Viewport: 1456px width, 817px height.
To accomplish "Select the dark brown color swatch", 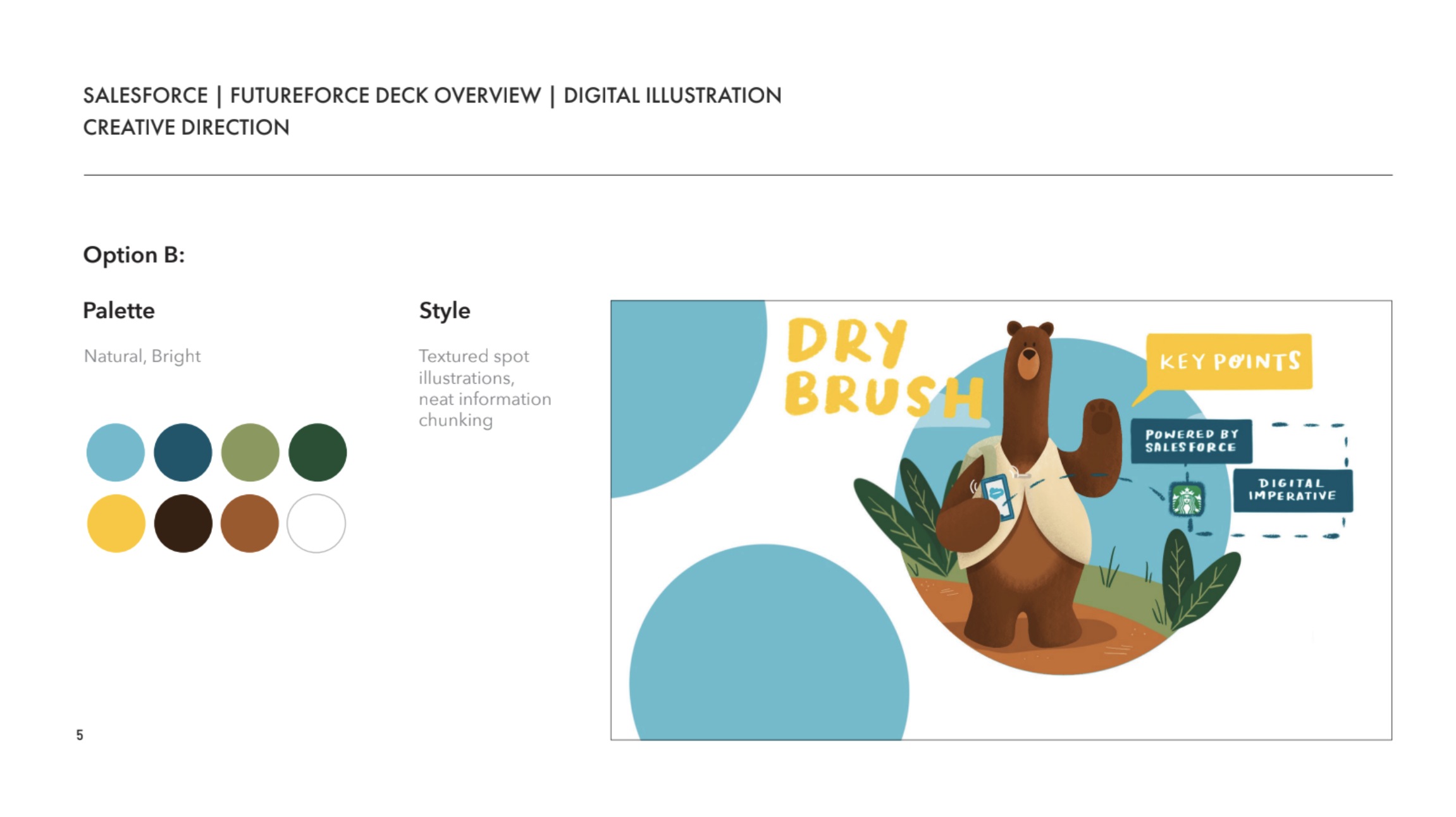I will [x=183, y=523].
